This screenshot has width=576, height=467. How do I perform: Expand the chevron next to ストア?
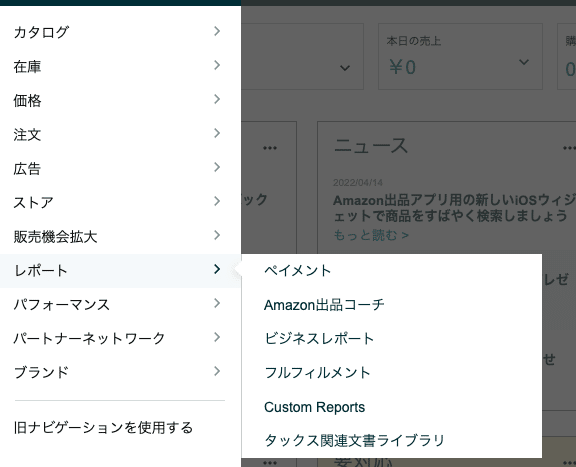pos(217,201)
